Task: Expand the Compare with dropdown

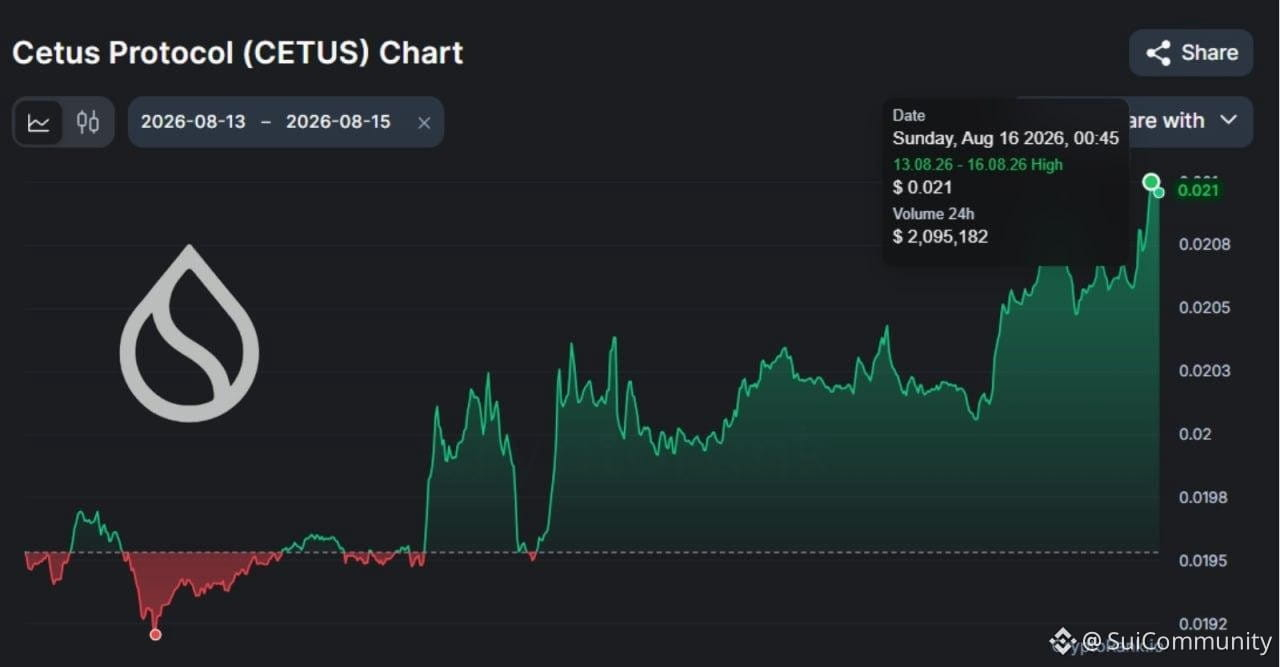Action: pyautogui.click(x=1190, y=121)
